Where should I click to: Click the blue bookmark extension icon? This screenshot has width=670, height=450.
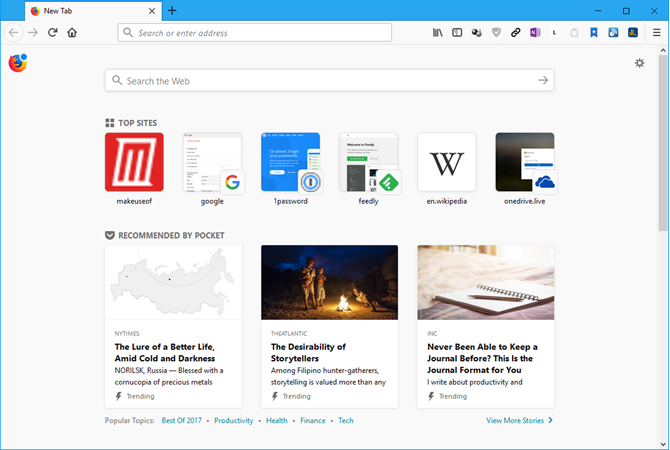pos(594,33)
